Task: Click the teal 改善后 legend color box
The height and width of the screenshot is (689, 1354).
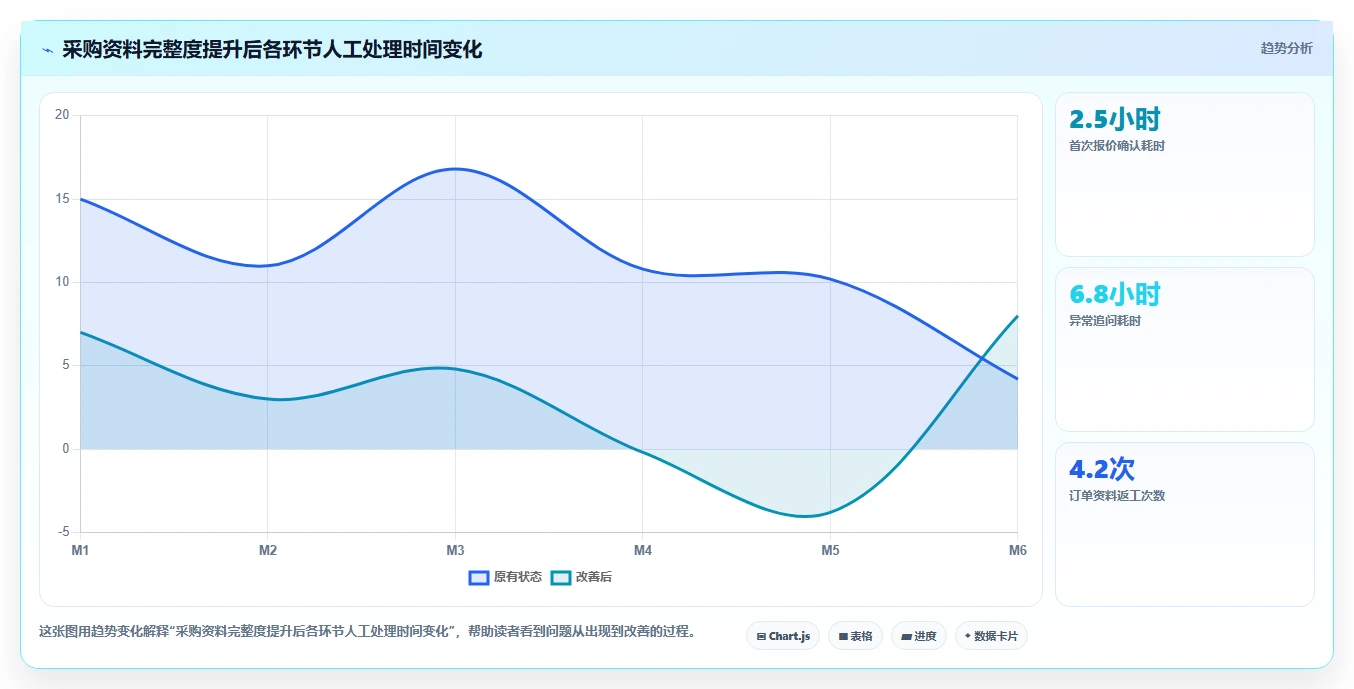Action: point(561,577)
